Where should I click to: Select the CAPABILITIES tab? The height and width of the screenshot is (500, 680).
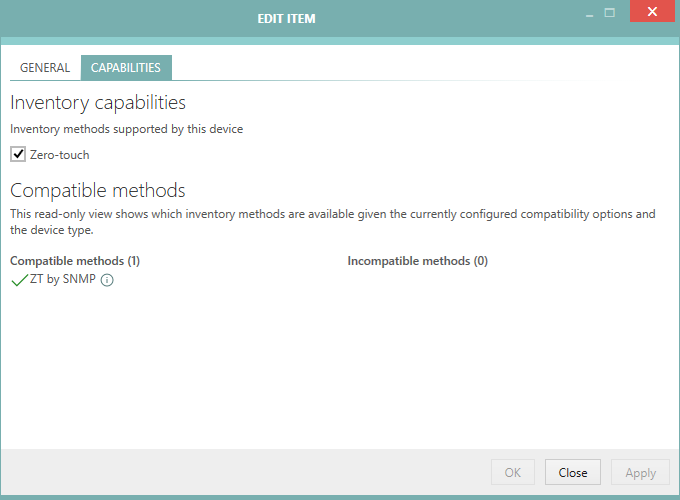point(126,68)
